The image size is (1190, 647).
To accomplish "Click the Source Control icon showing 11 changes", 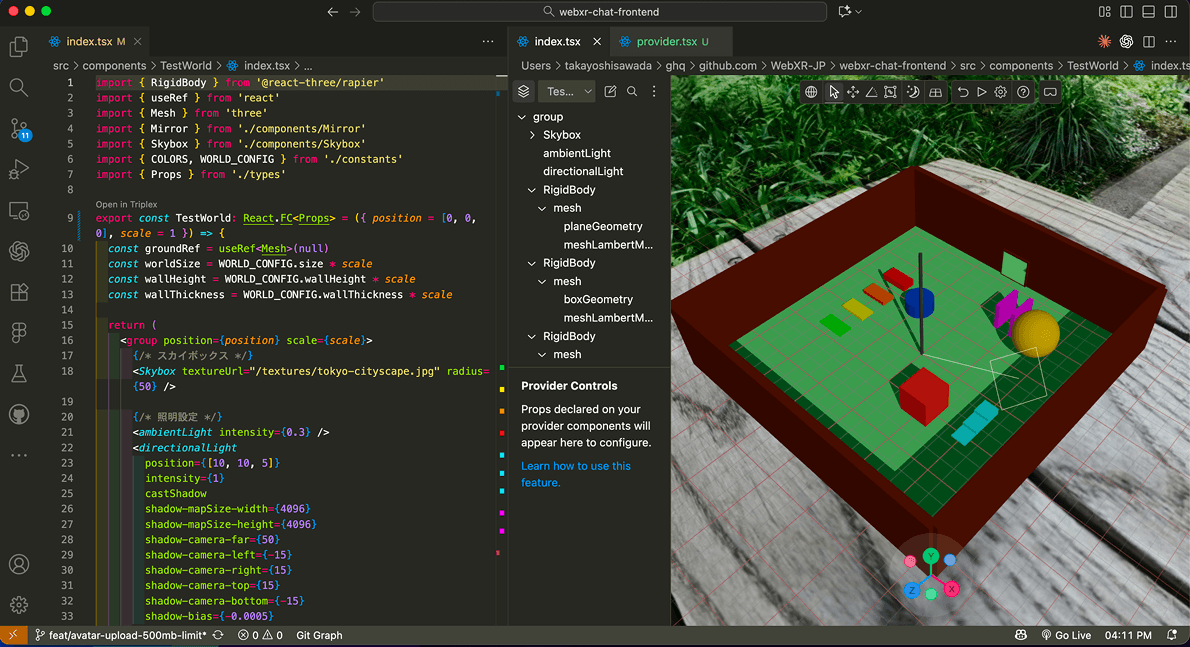I will tap(19, 129).
